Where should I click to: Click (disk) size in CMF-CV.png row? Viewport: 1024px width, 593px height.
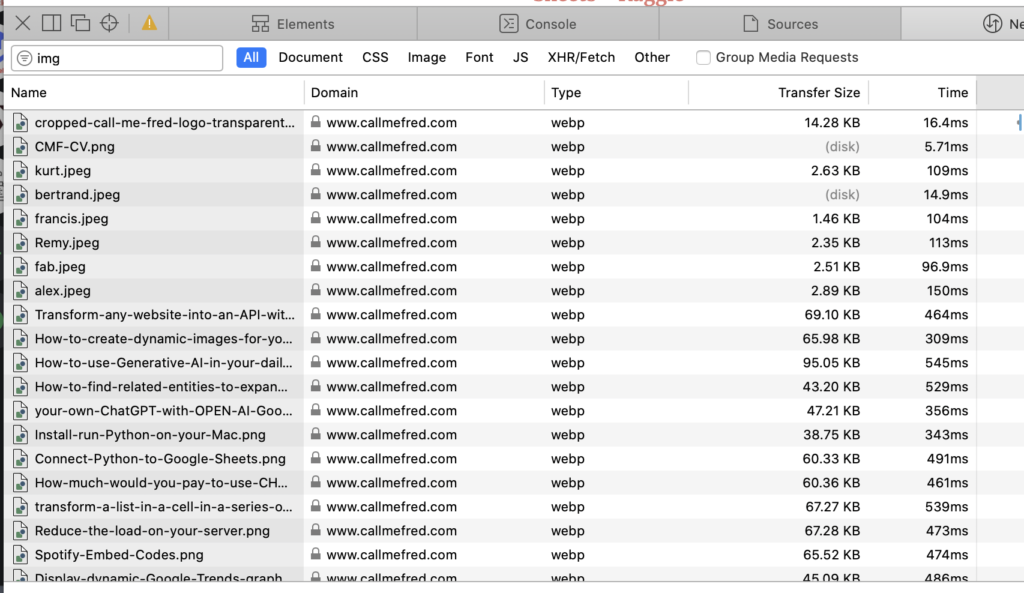coord(842,147)
